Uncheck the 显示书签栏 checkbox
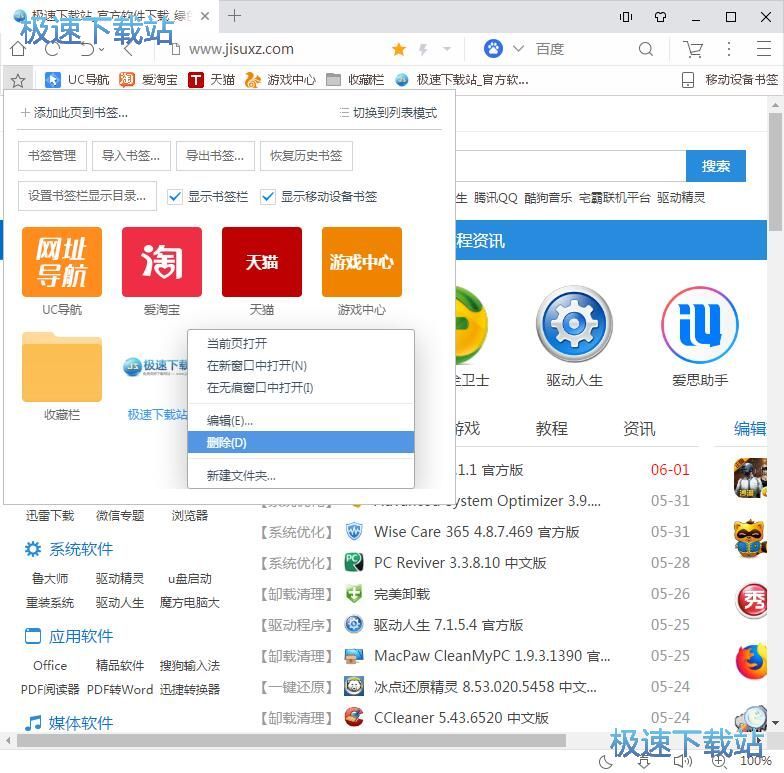 [x=174, y=196]
